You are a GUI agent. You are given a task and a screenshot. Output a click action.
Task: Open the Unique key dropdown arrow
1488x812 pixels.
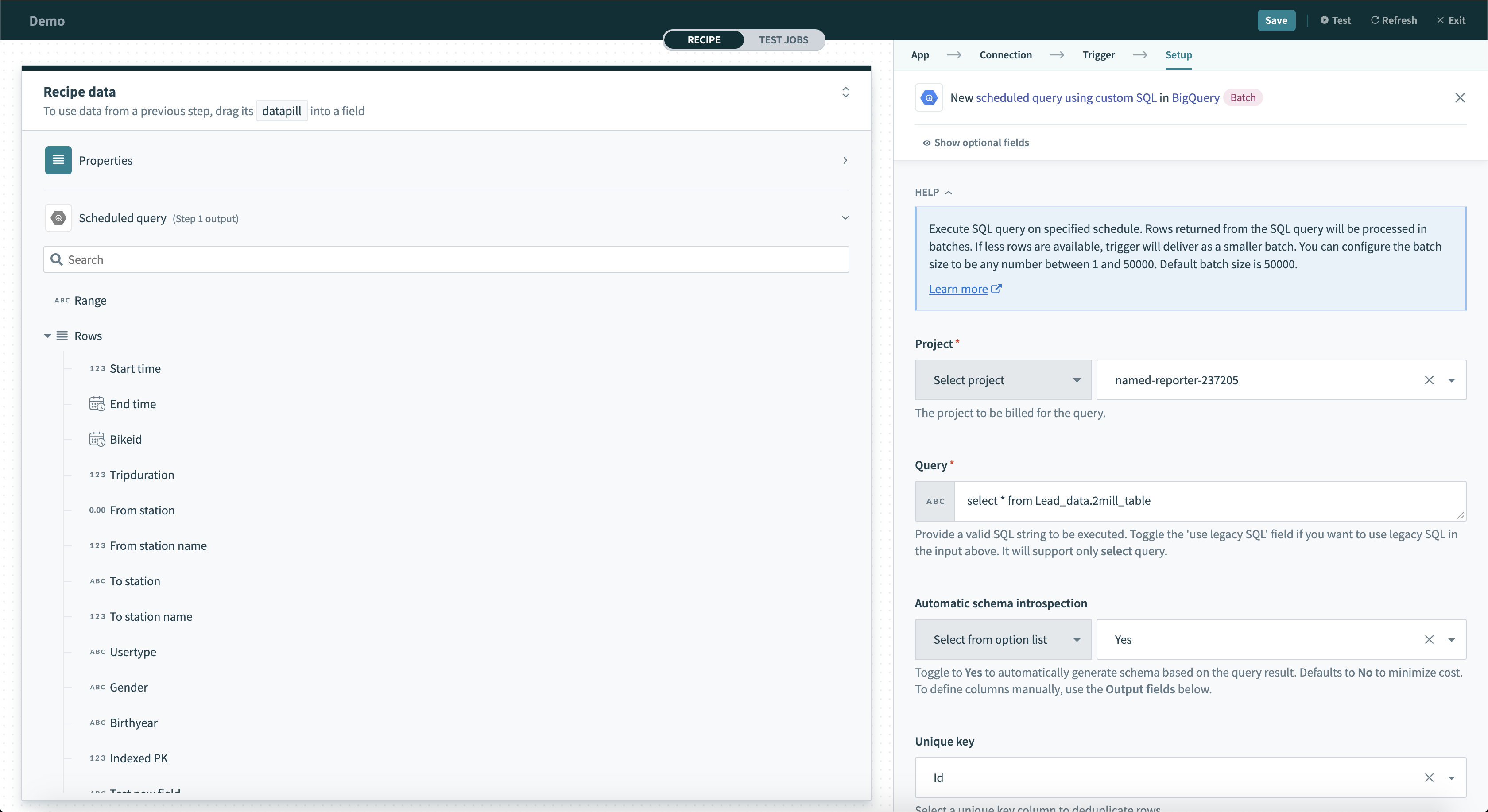(1452, 777)
